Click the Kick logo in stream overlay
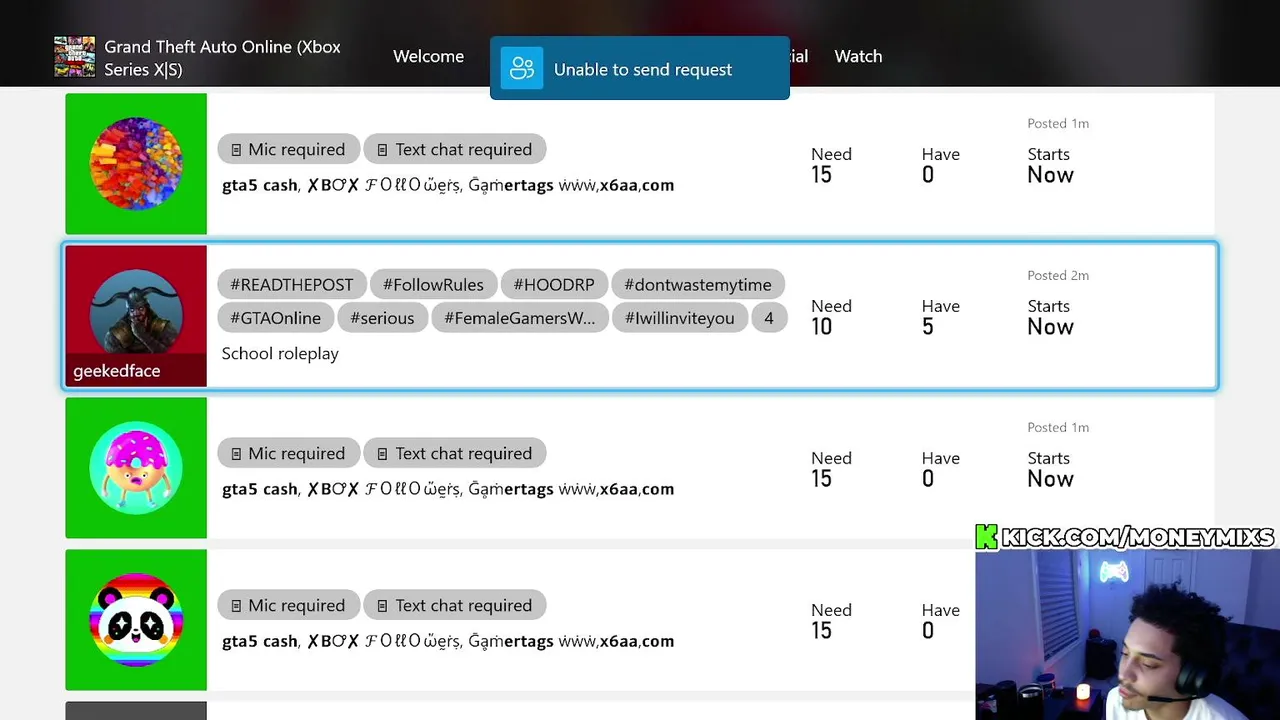 tap(987, 537)
